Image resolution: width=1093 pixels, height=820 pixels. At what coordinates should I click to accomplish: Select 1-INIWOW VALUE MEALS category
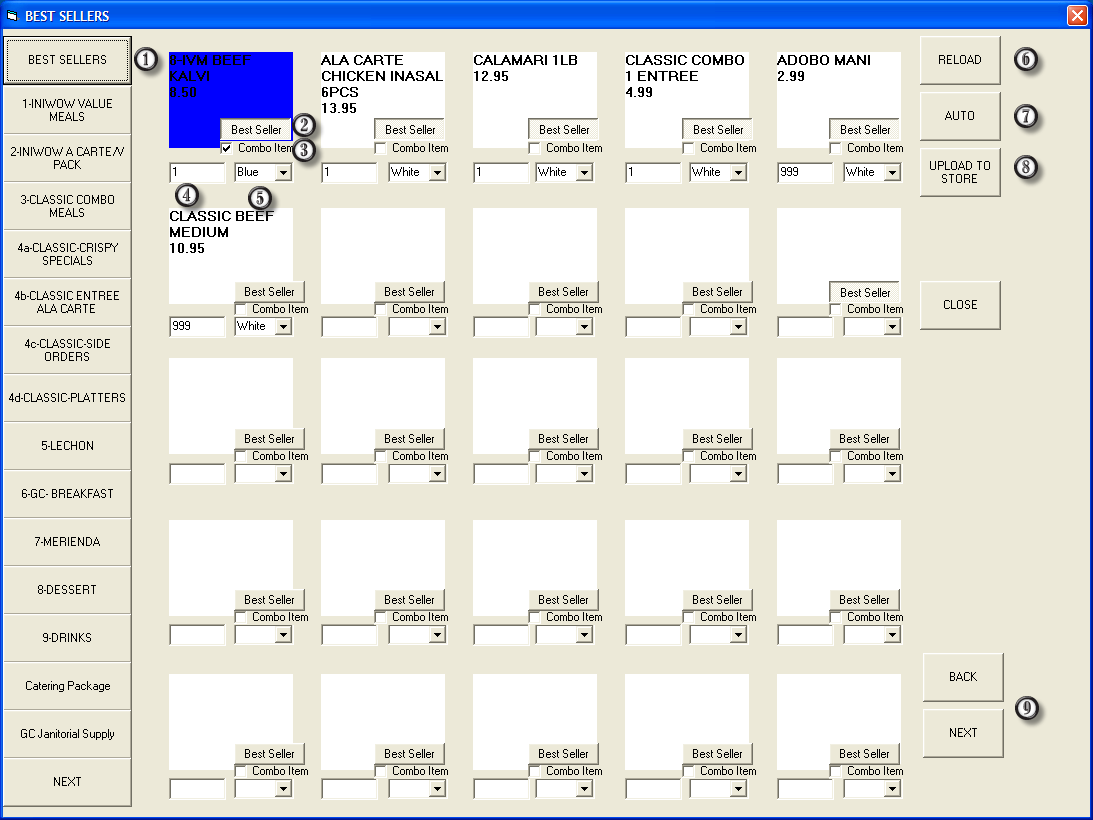coord(67,110)
